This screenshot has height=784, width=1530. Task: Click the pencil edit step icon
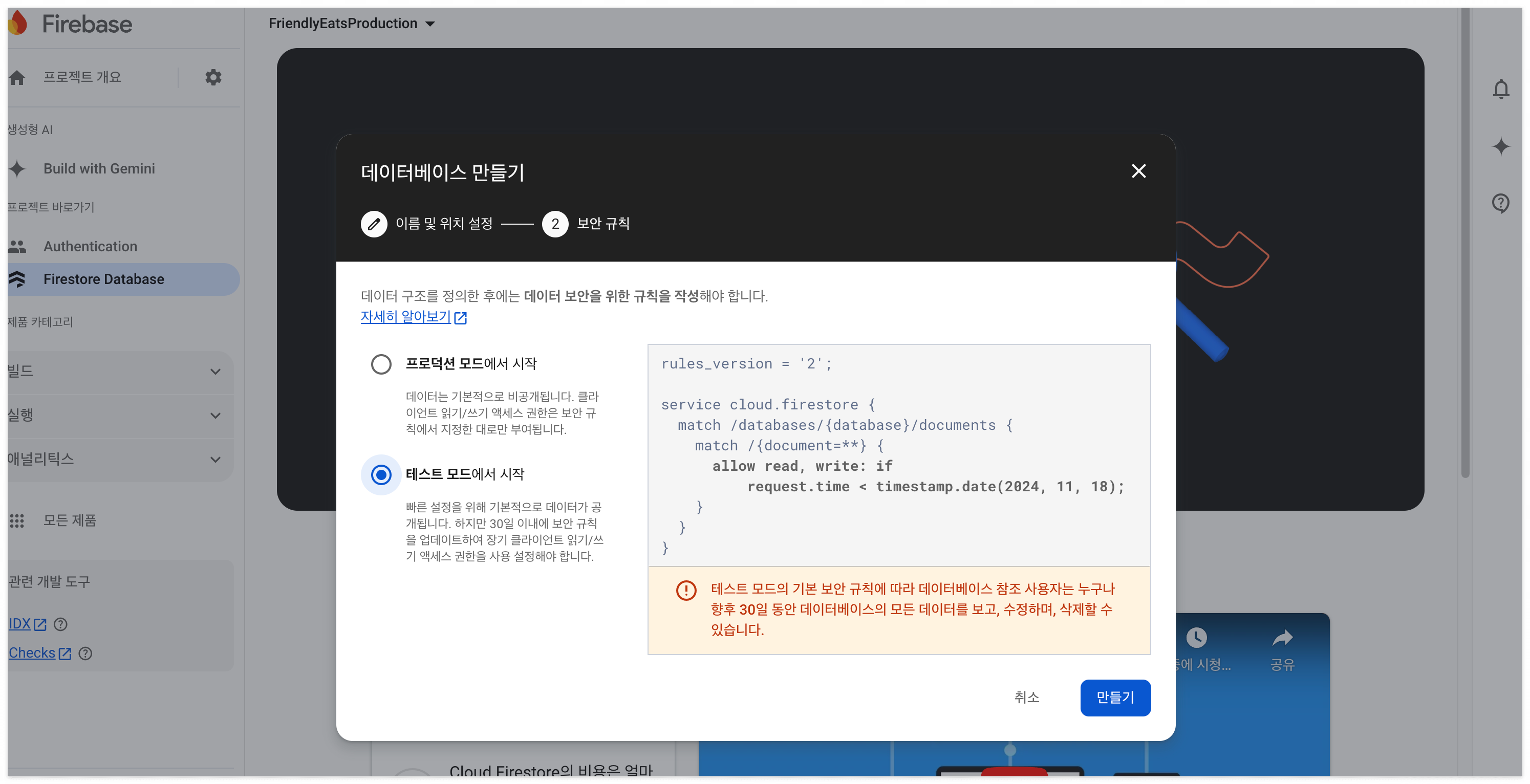(374, 224)
